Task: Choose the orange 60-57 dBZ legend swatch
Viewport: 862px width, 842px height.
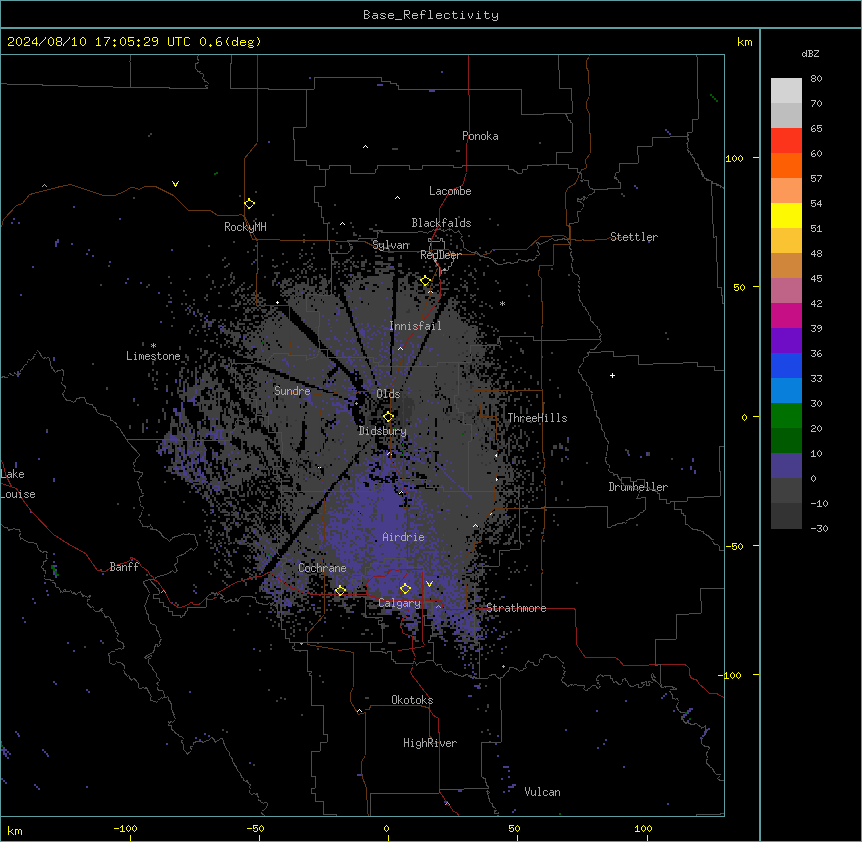Action: (x=786, y=165)
